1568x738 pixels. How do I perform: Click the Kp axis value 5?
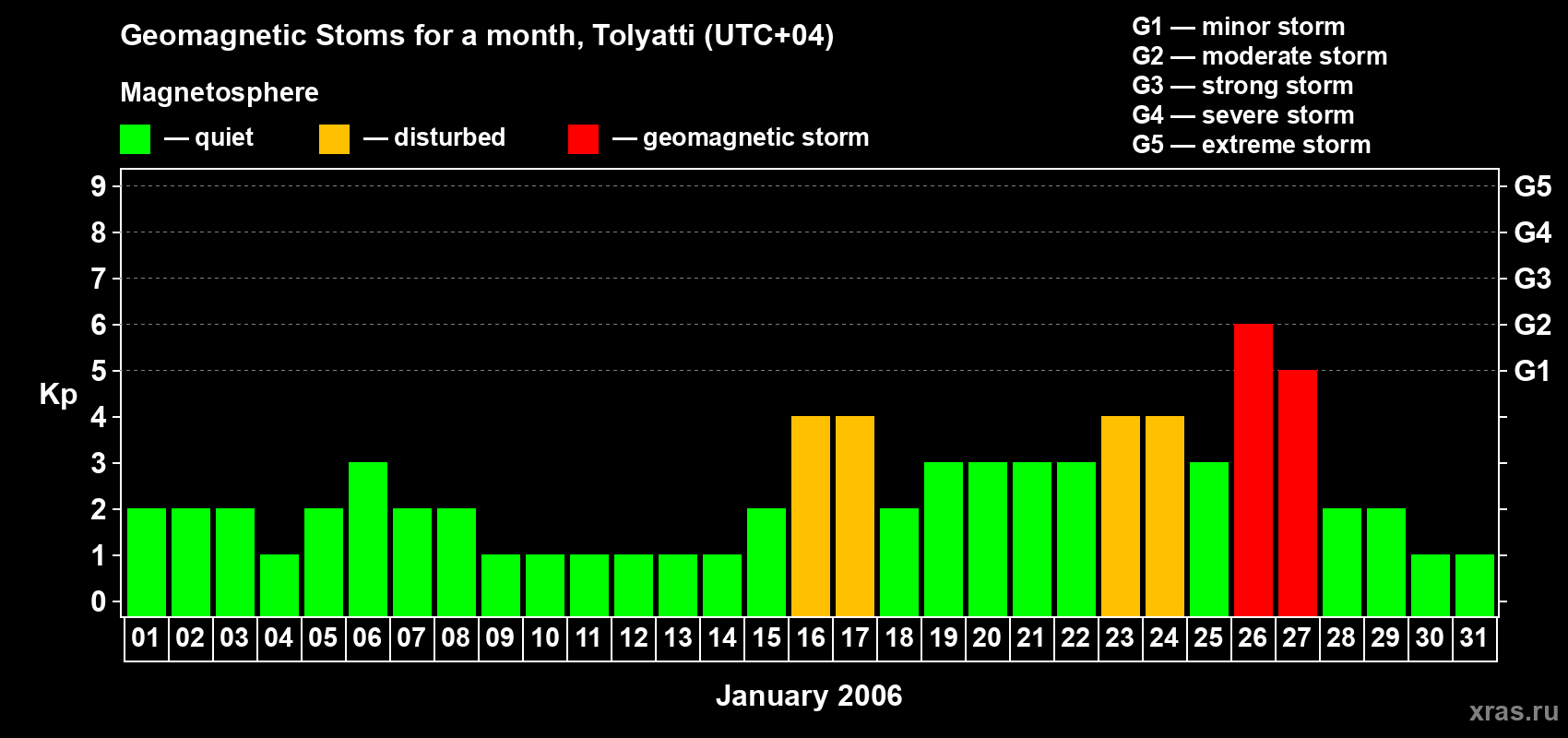[x=99, y=371]
